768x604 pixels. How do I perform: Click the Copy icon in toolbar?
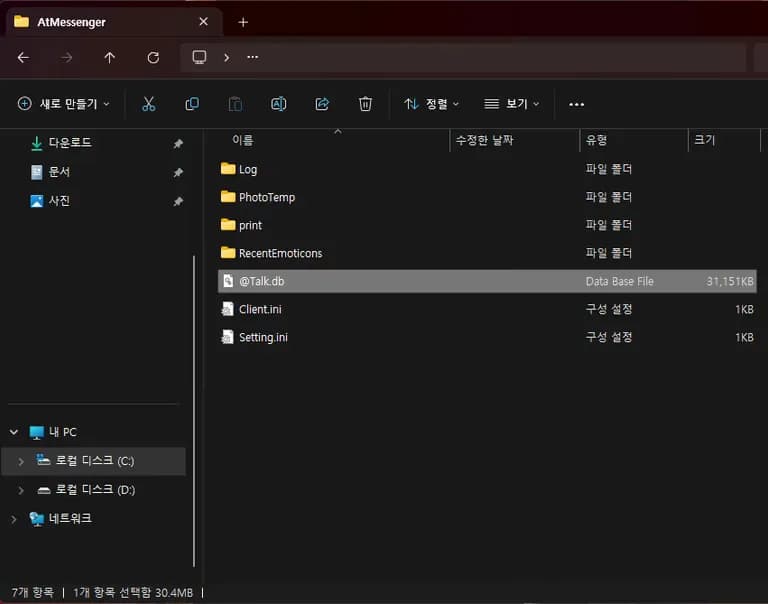point(192,104)
